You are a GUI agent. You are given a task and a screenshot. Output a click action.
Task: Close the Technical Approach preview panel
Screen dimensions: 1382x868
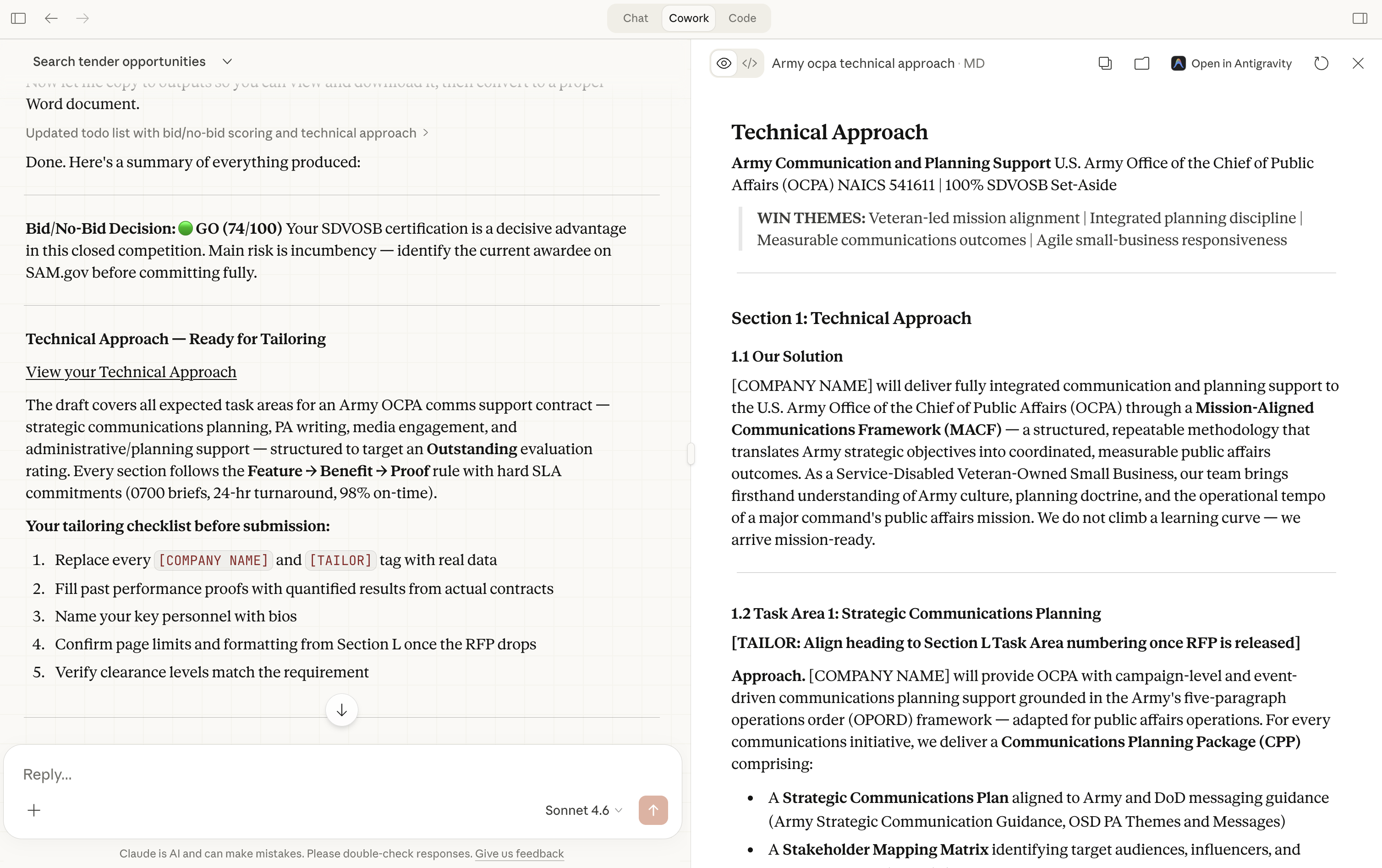[1358, 63]
